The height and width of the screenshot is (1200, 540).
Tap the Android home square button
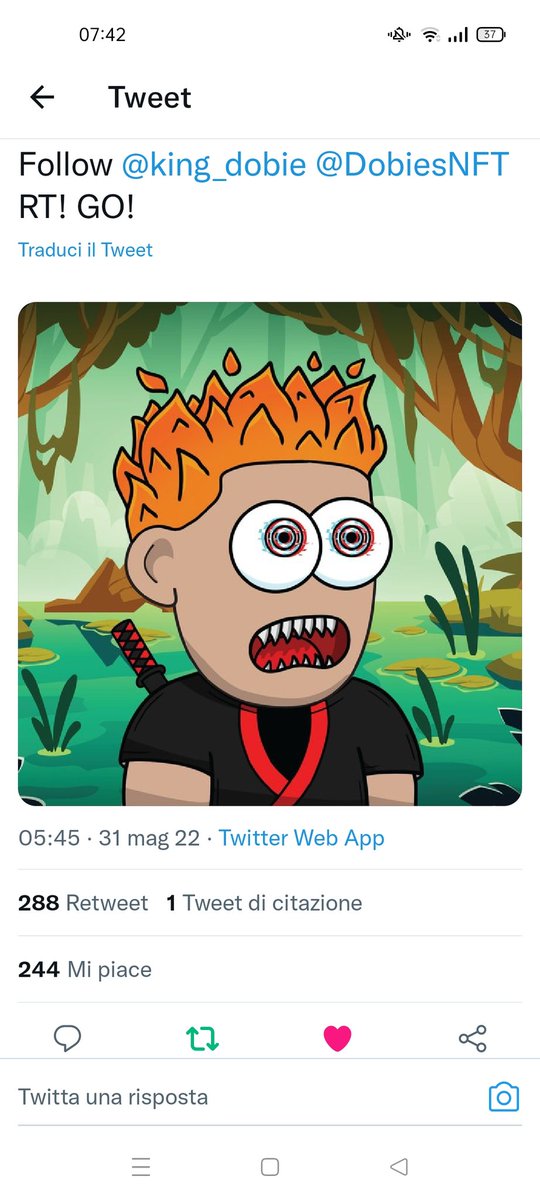[269, 1166]
